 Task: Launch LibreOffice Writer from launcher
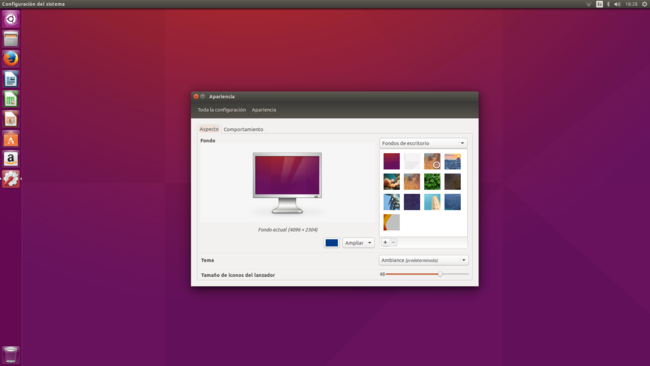point(11,79)
